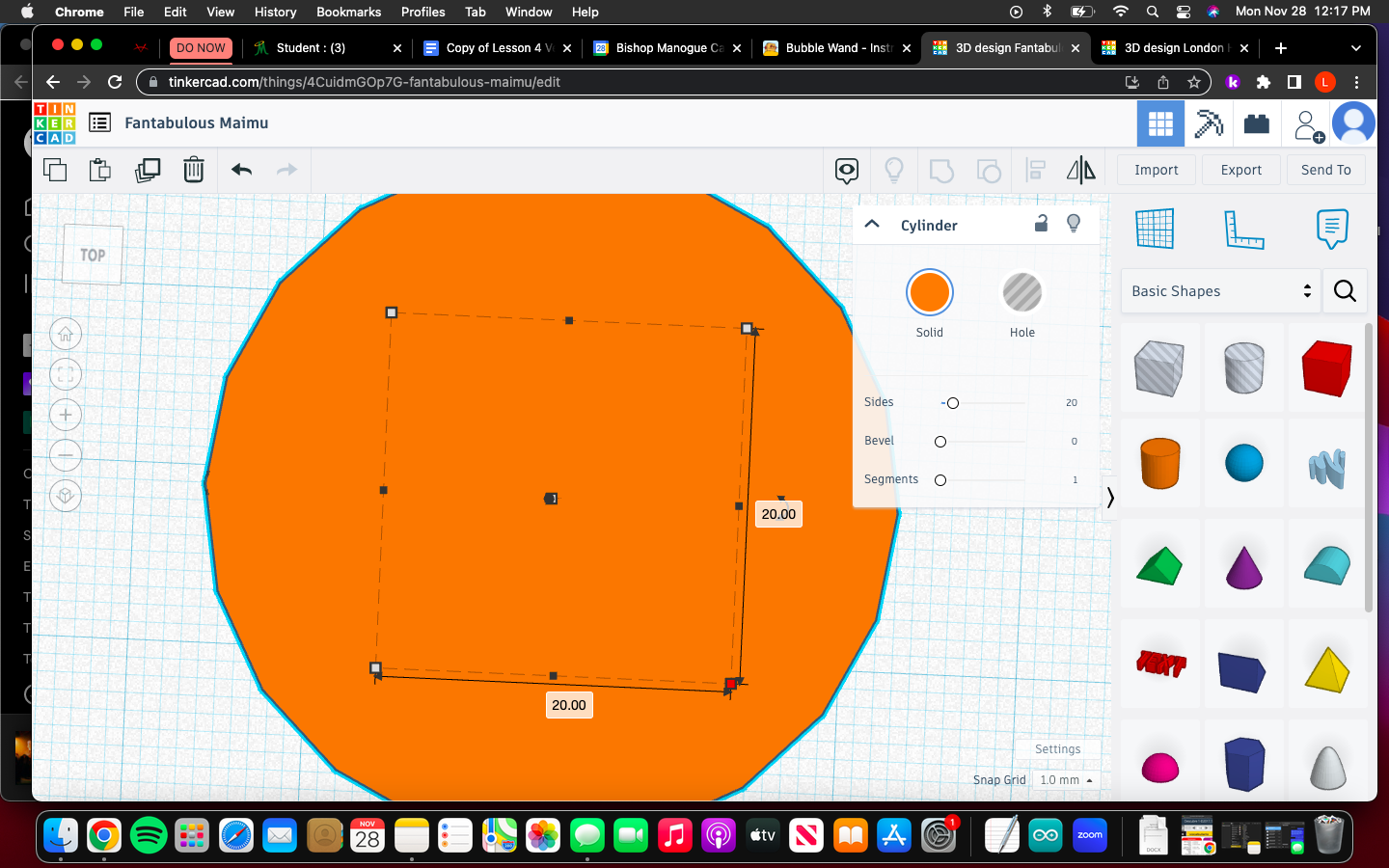Select the Mirror tool icon

1080,170
